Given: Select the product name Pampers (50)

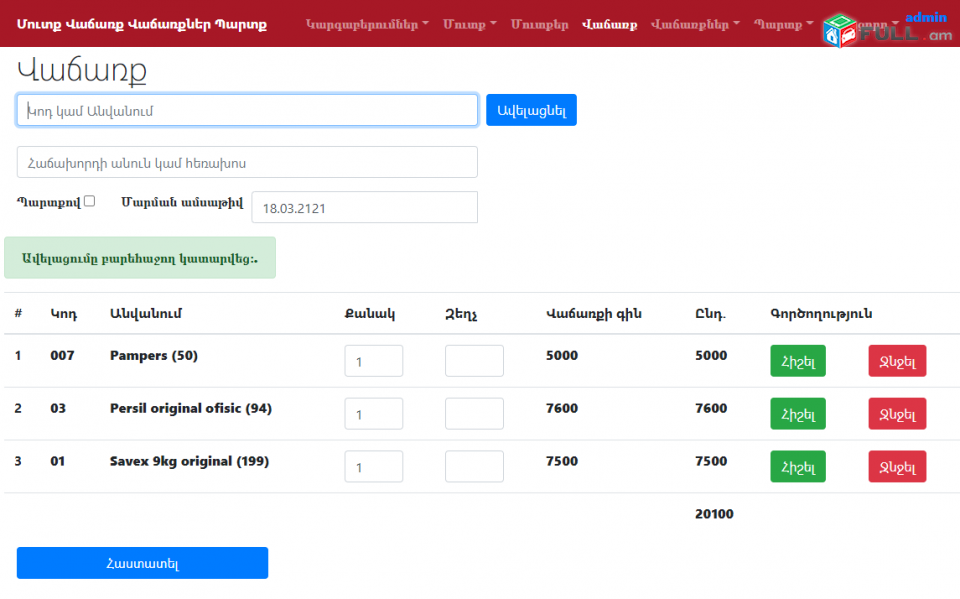Looking at the screenshot, I should (x=154, y=356).
